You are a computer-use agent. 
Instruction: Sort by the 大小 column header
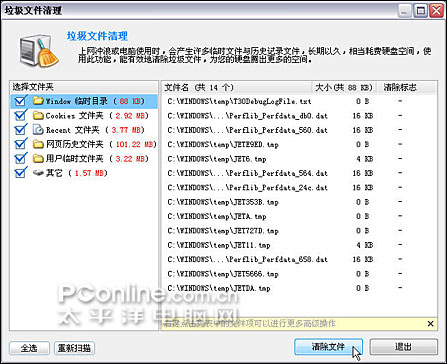pos(344,87)
